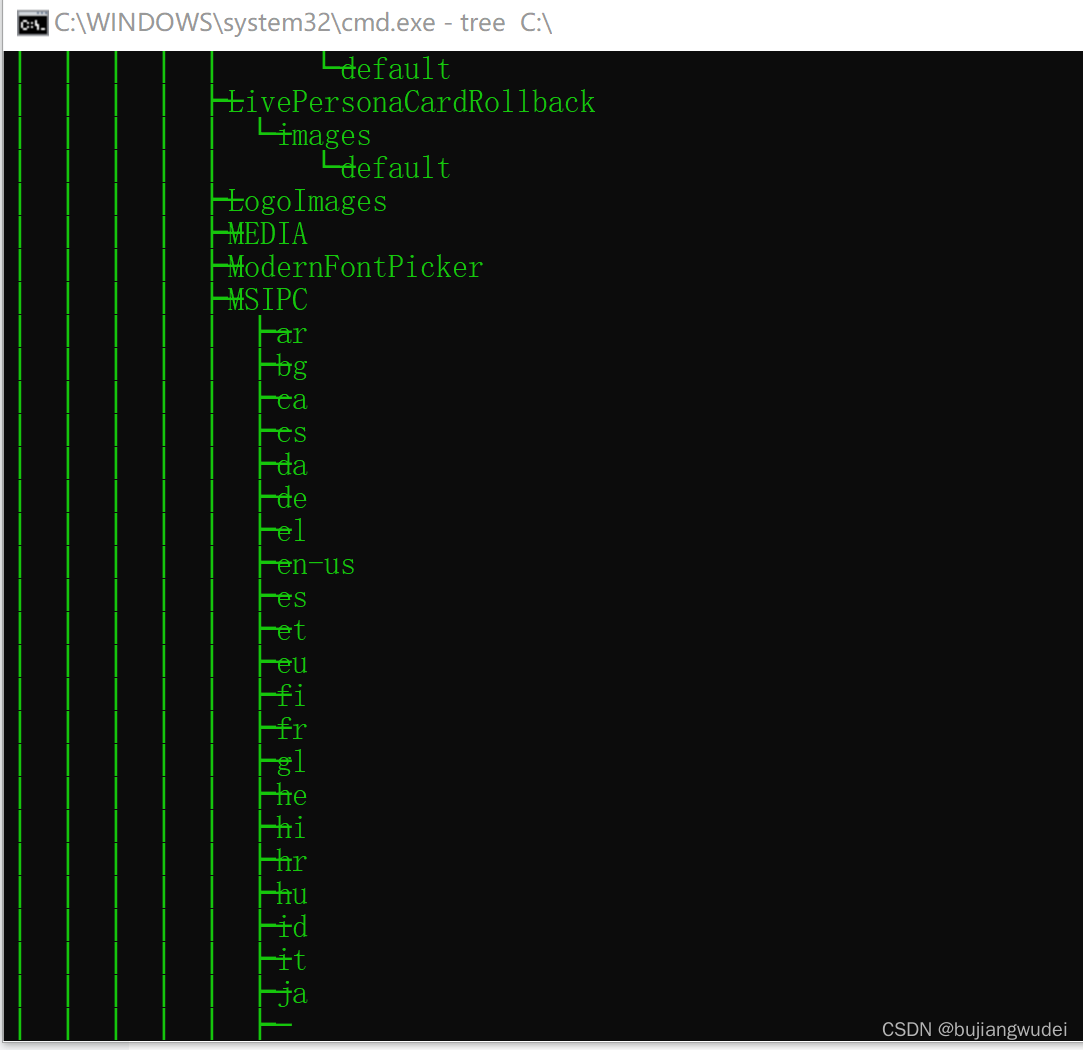This screenshot has height=1050, width=1083.
Task: Click the 'fi' subfolder entry
Action: (291, 696)
